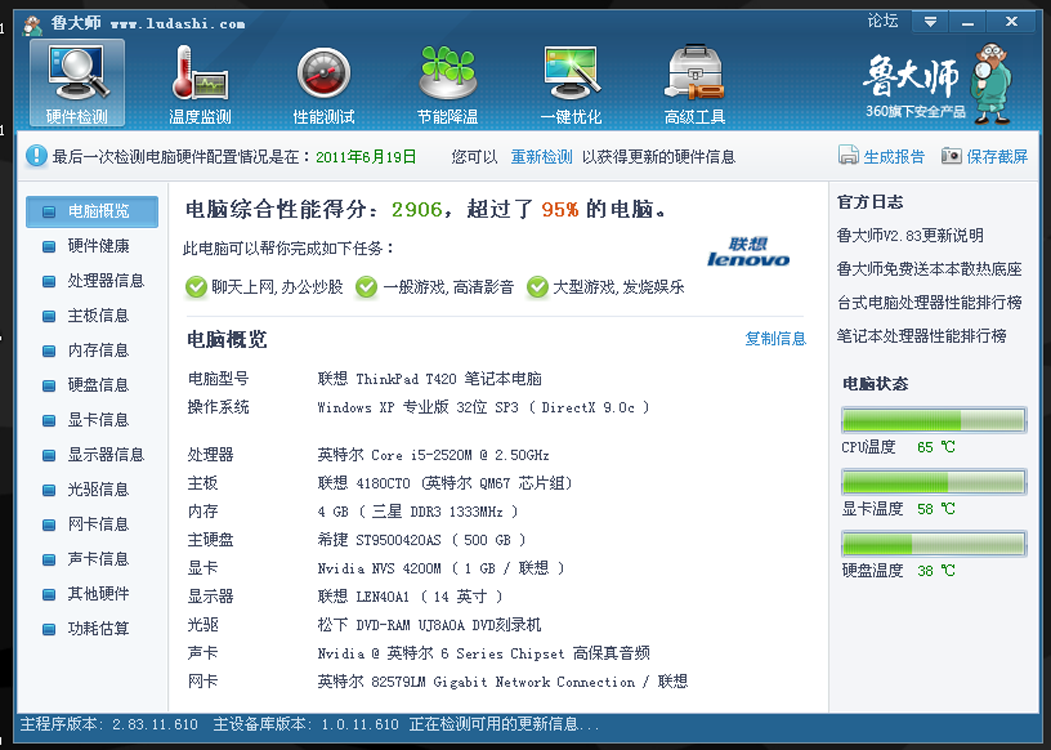
Task: Start 一键优化 one-click optimization
Action: coord(571,84)
